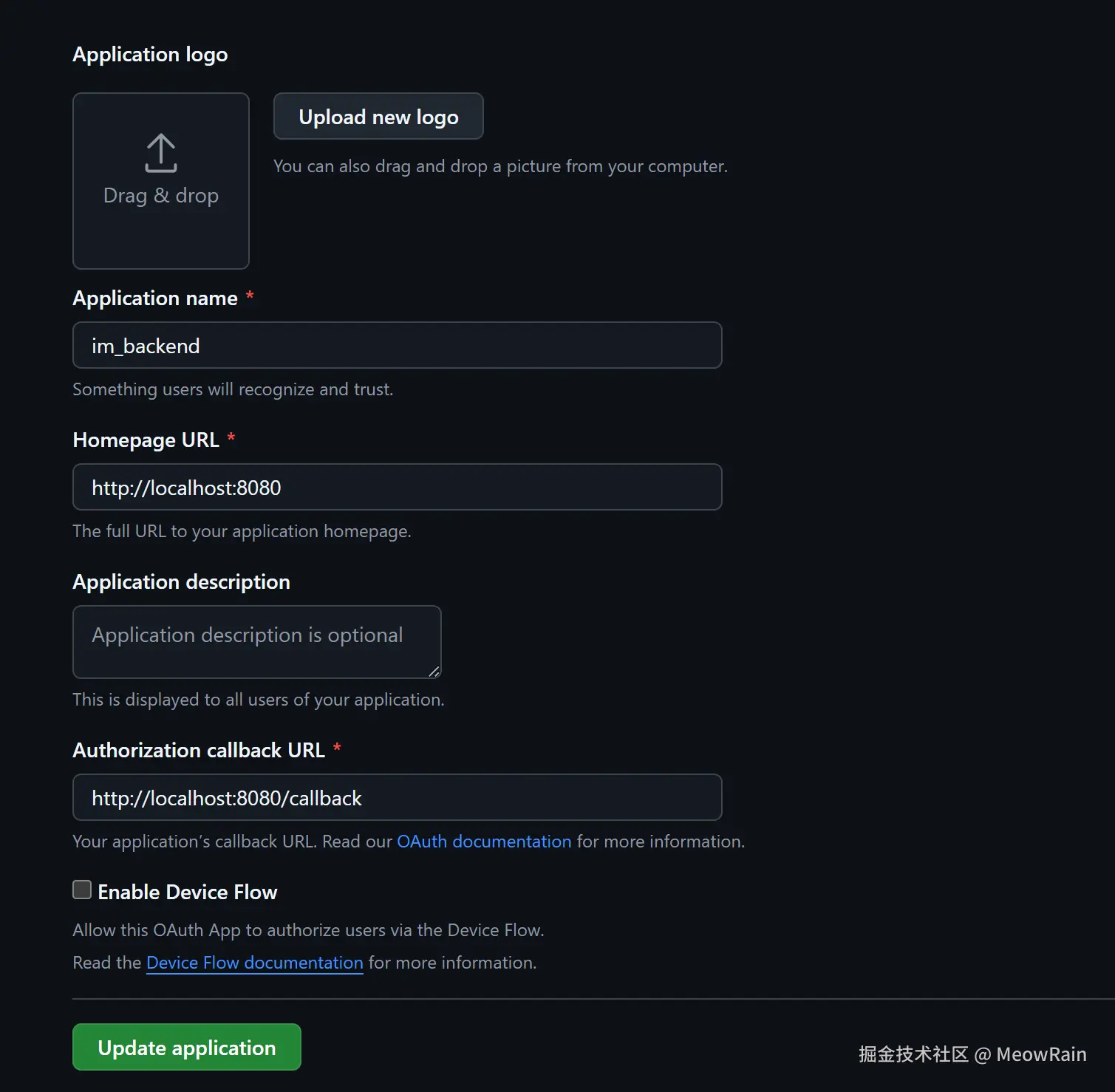Click the Application description label
Screen dimensions: 1115x1092
(x=181, y=581)
